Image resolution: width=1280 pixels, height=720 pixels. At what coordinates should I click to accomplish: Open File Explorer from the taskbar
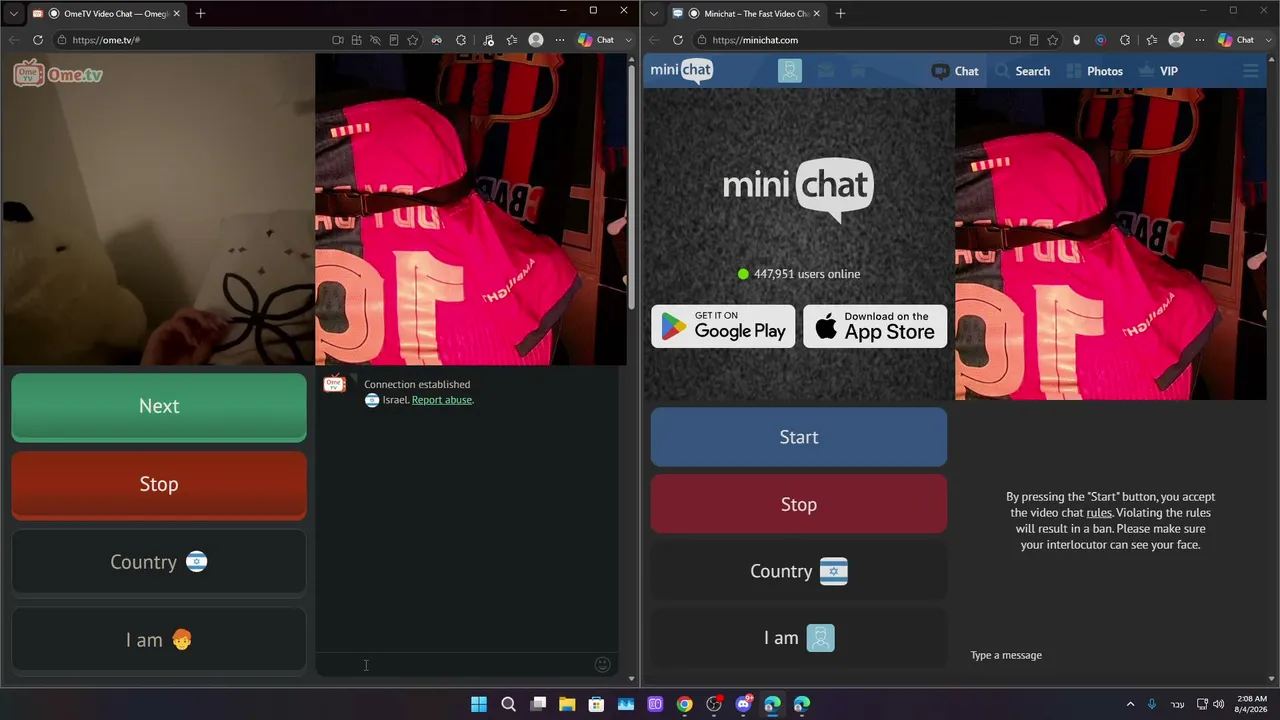(567, 704)
